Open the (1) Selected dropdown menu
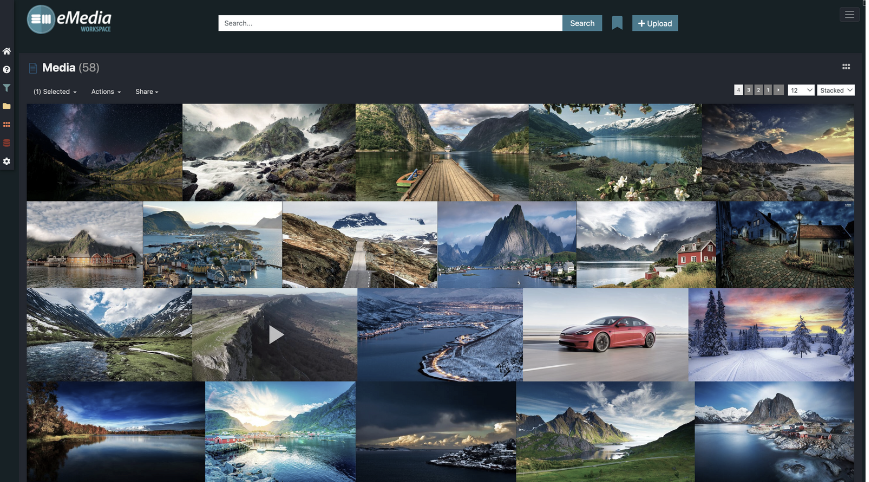This screenshot has height=482, width=869. [55, 92]
